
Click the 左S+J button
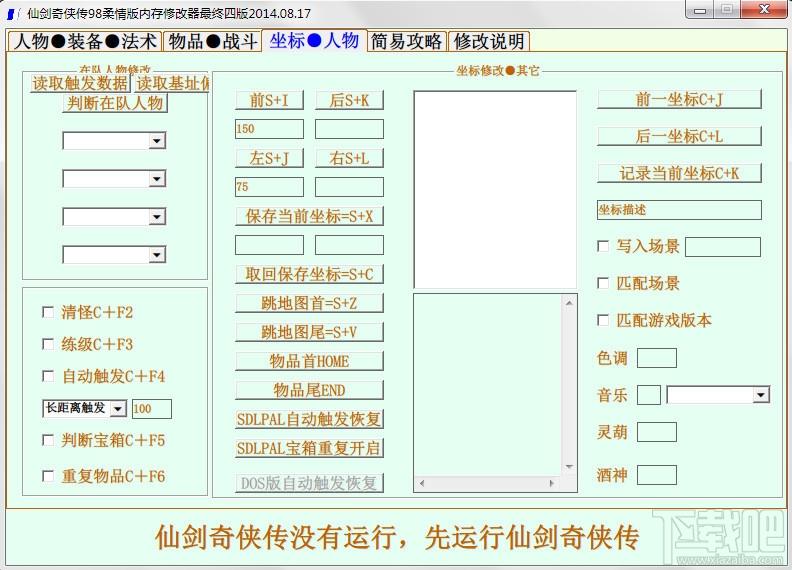269,158
